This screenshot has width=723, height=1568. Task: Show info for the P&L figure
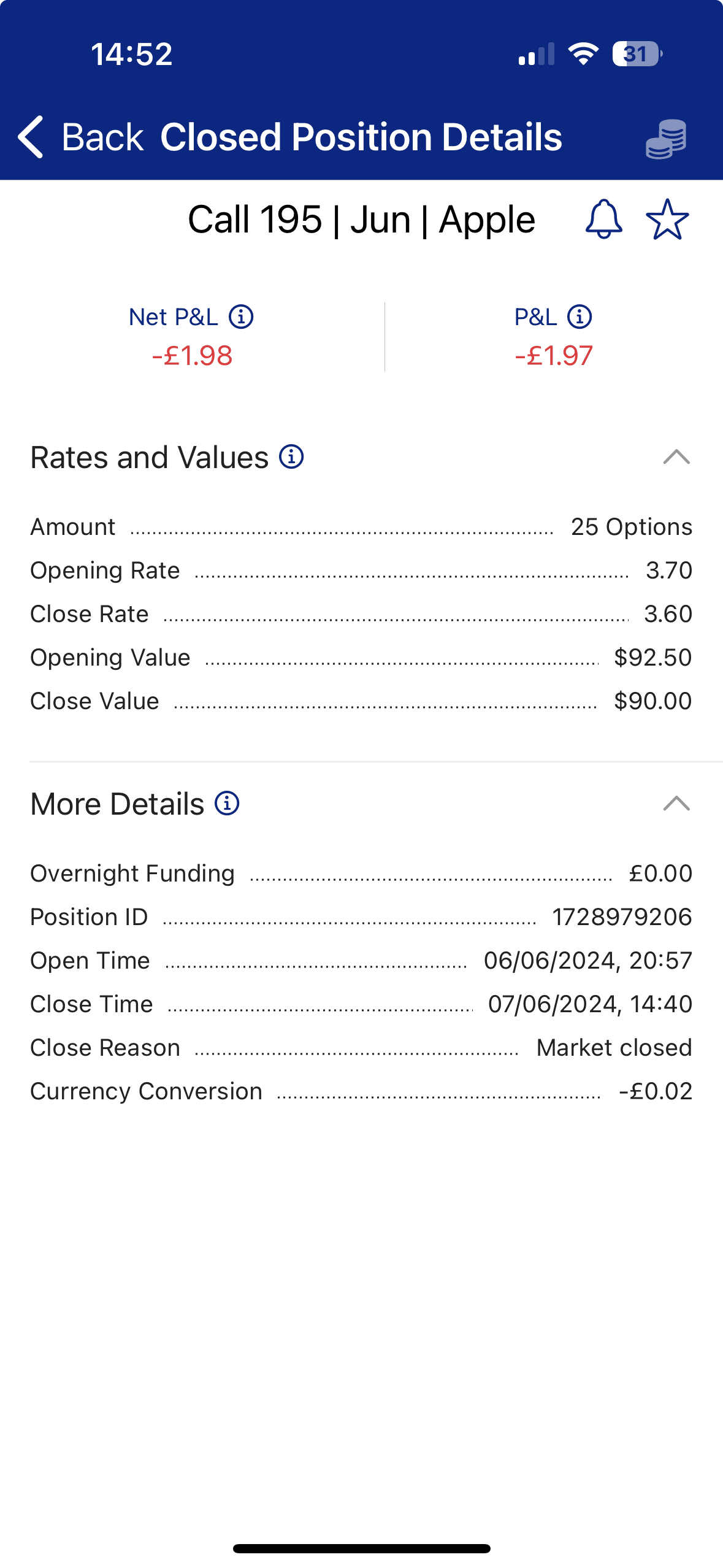point(580,317)
